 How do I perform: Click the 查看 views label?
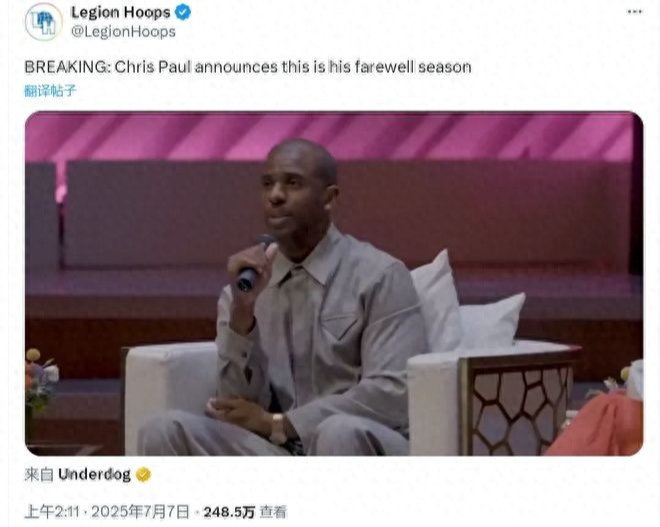[x=273, y=512]
